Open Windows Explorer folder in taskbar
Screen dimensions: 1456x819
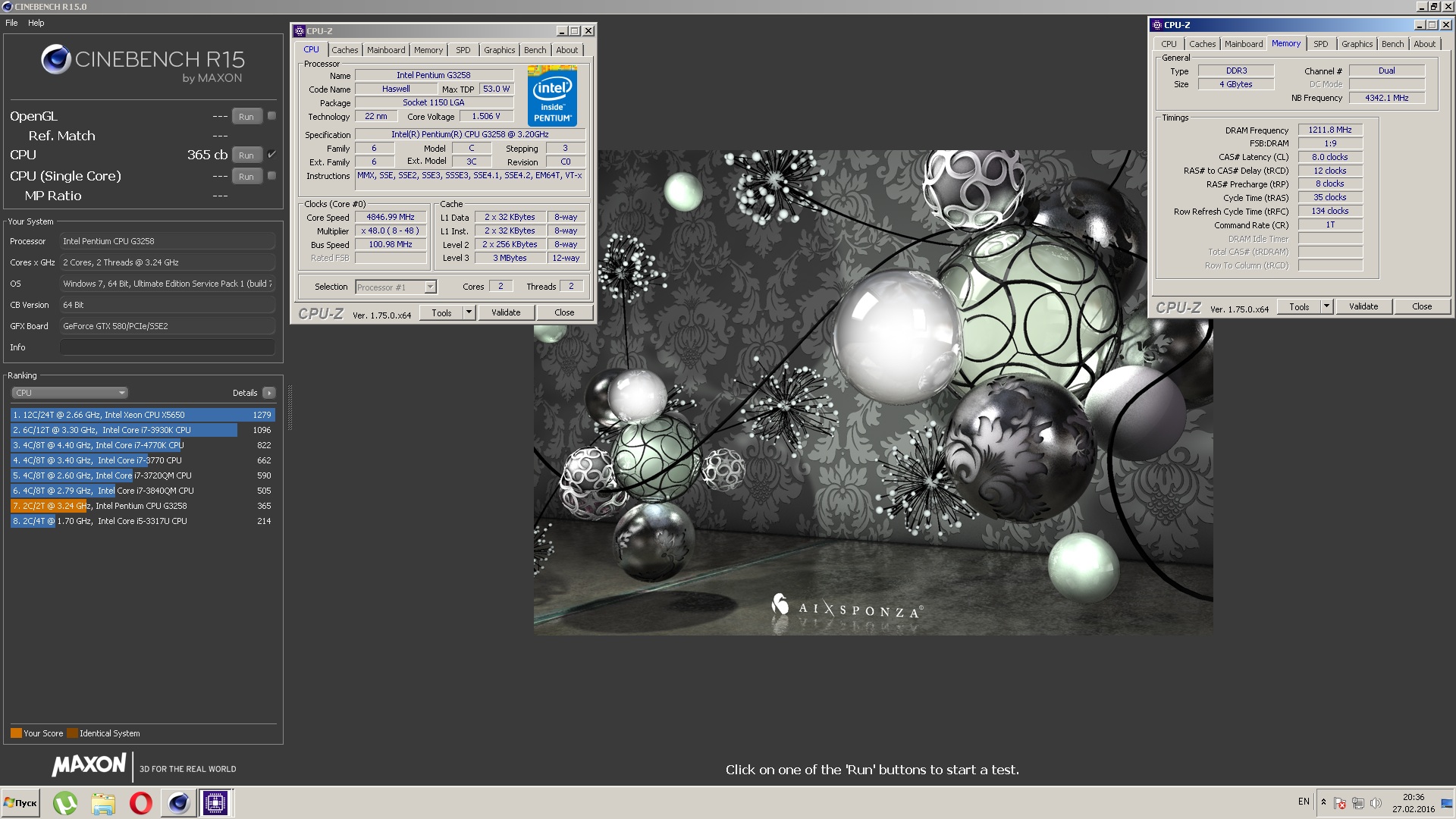[103, 802]
